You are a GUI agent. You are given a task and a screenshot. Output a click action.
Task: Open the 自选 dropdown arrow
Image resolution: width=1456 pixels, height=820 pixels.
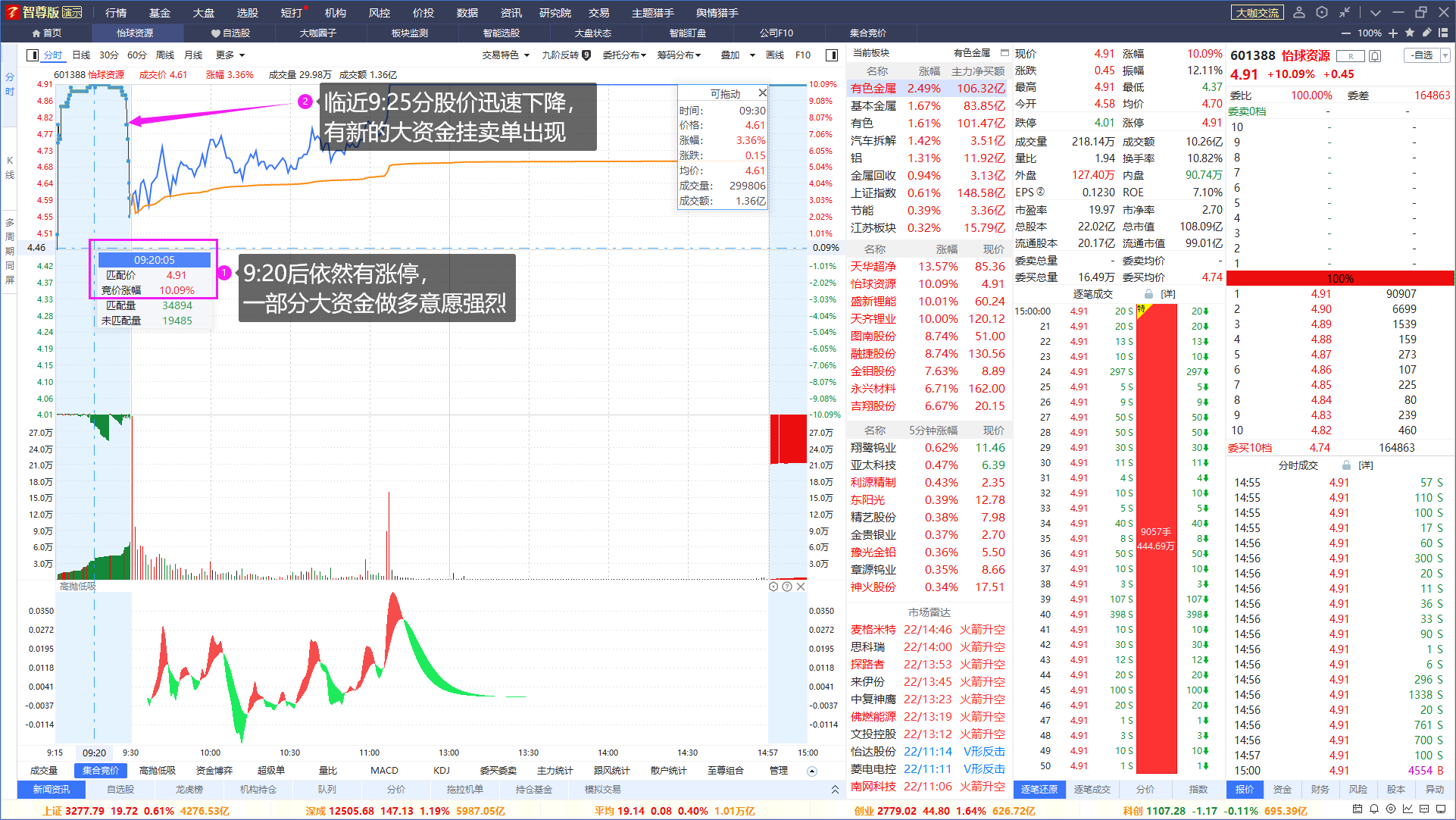click(1445, 55)
